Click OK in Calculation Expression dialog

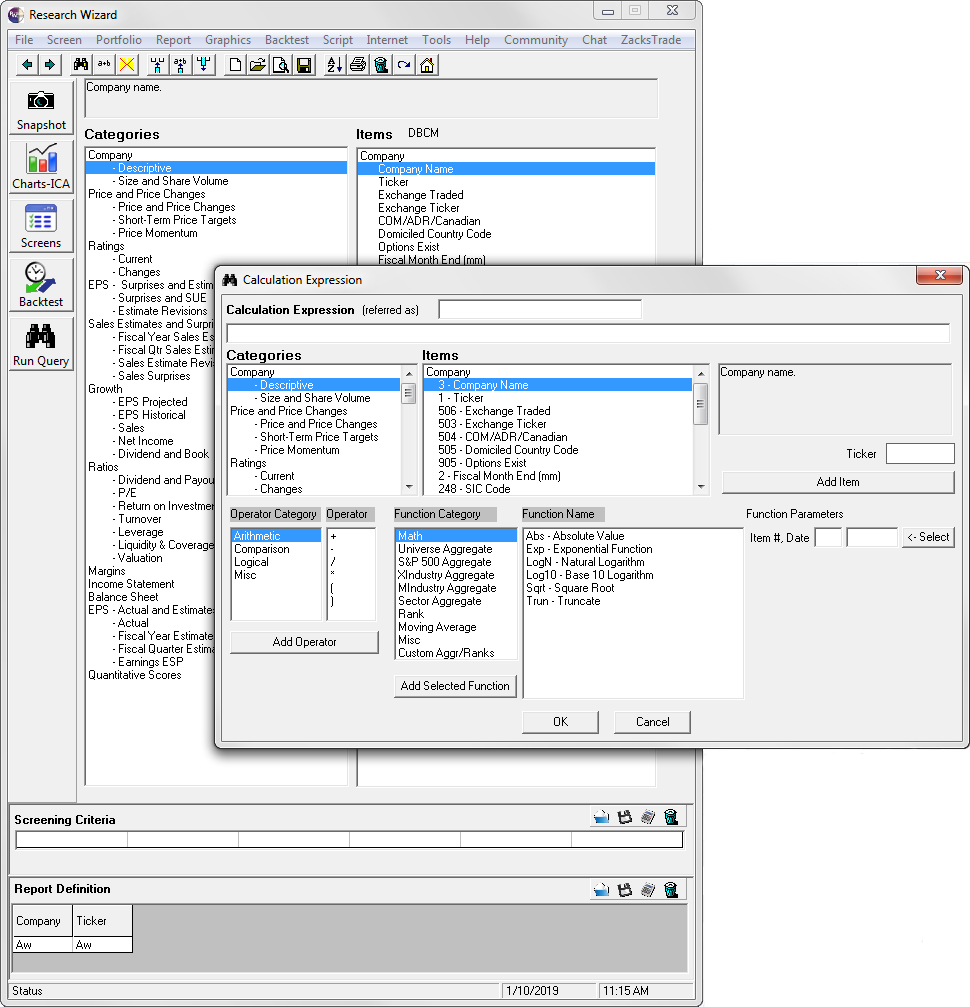(560, 722)
